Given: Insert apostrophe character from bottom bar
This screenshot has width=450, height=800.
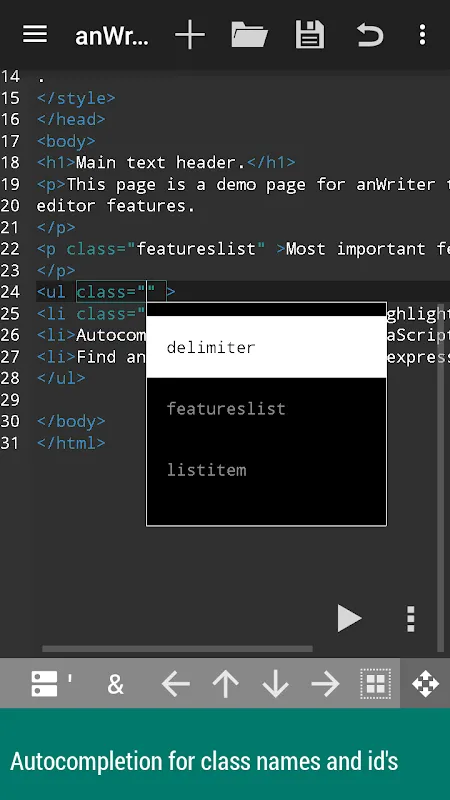Looking at the screenshot, I should [70, 679].
